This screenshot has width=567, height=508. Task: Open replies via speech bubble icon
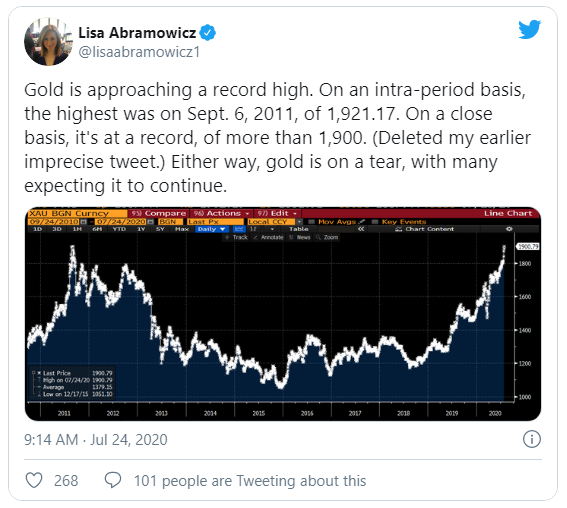(113, 481)
